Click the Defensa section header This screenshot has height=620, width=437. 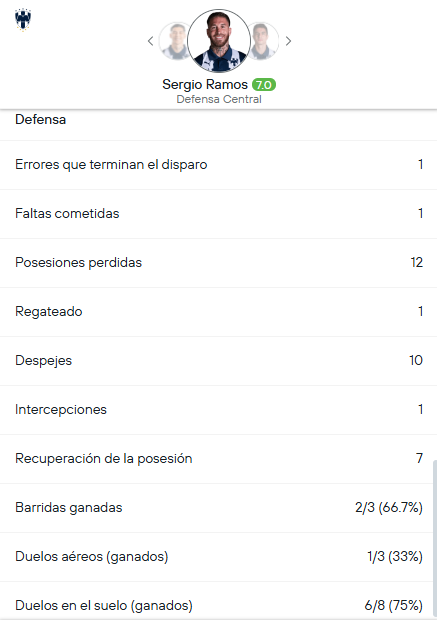(40, 119)
